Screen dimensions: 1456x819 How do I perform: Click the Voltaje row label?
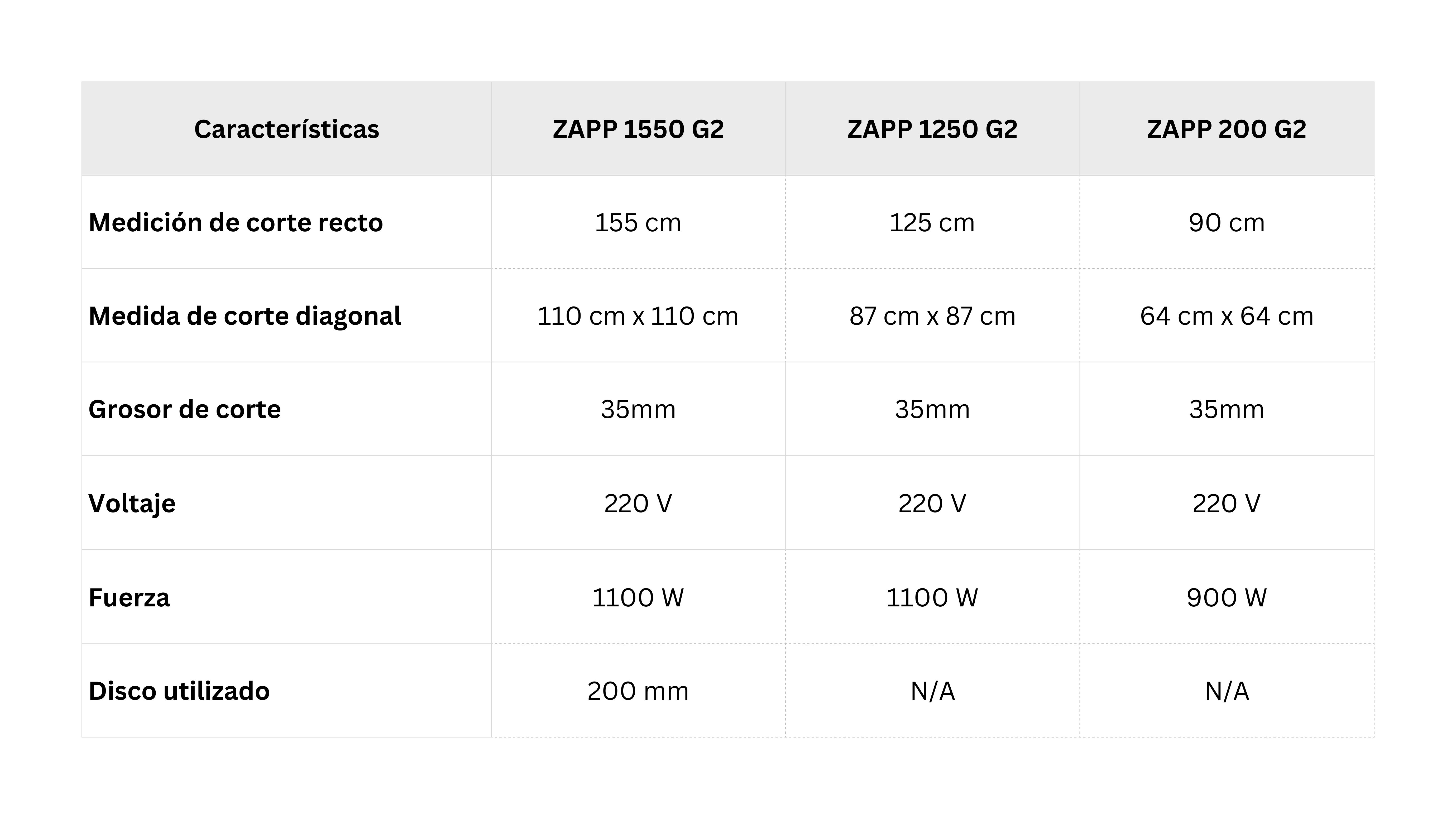[x=132, y=502]
